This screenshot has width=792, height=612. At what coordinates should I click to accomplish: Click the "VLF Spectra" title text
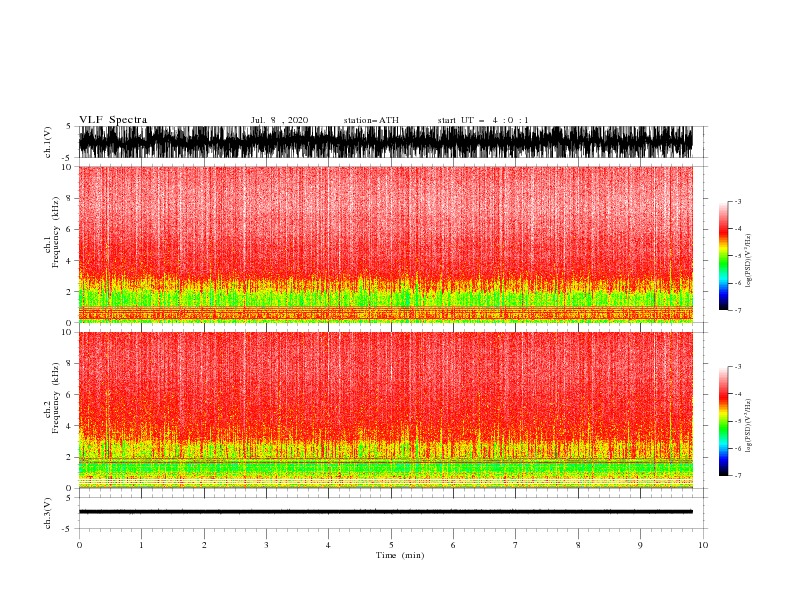tap(113, 120)
